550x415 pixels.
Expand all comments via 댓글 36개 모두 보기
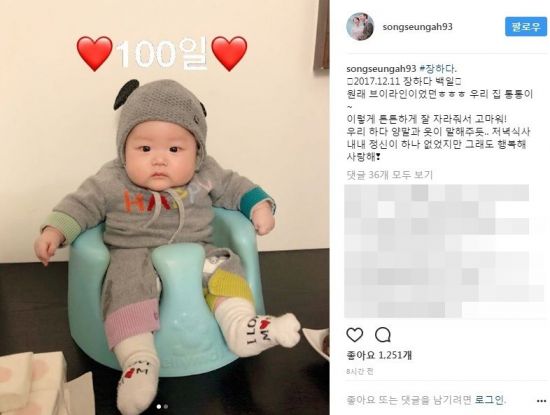tap(390, 174)
